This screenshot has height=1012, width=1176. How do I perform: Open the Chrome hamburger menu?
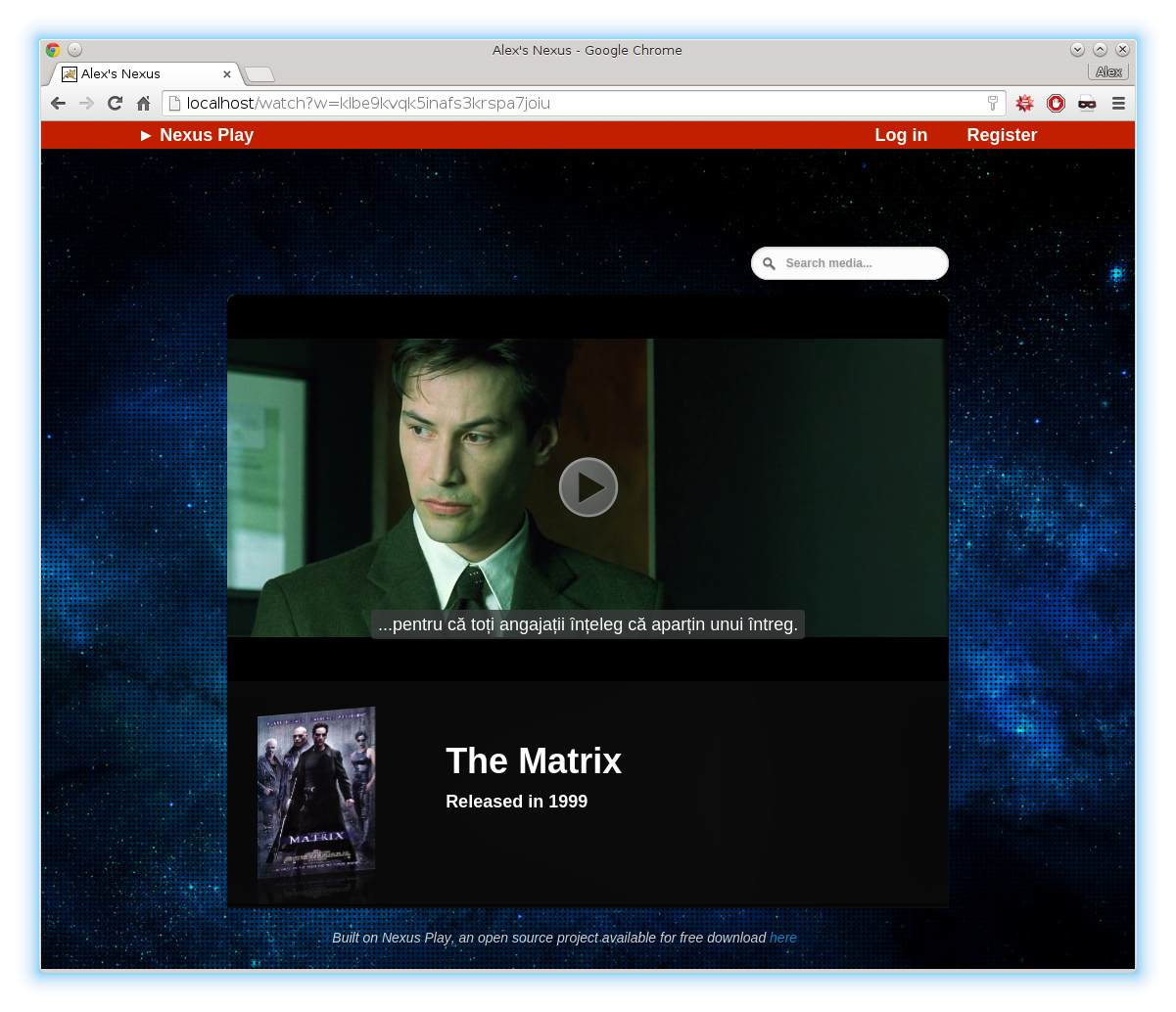(1118, 104)
